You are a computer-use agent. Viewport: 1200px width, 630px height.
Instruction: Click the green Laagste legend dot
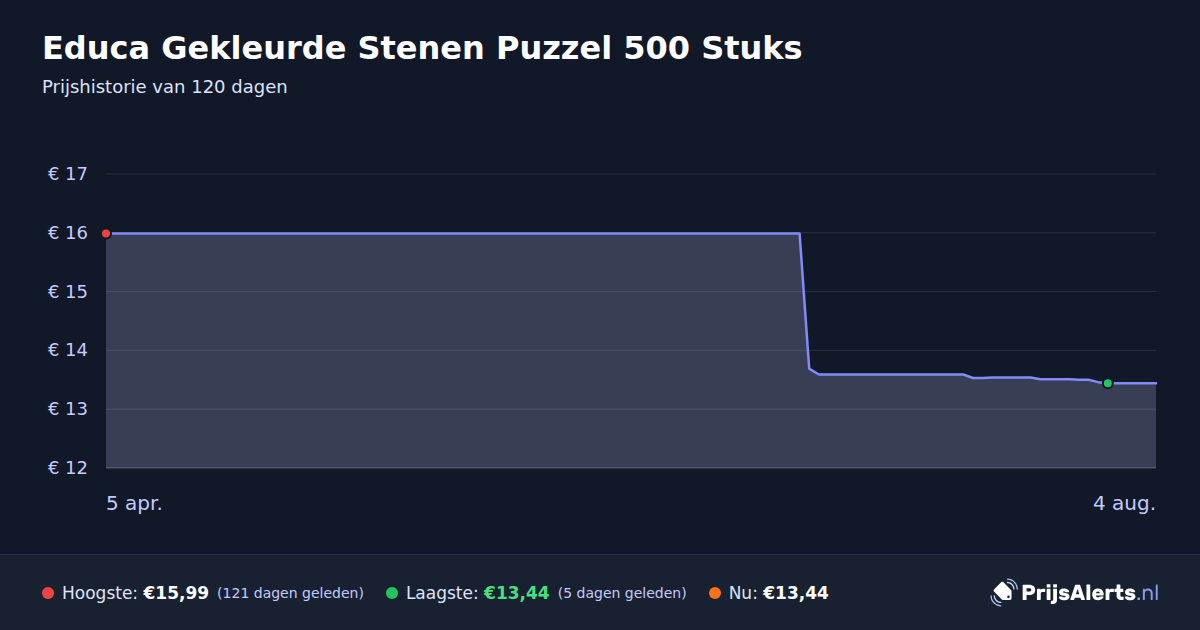tap(392, 593)
